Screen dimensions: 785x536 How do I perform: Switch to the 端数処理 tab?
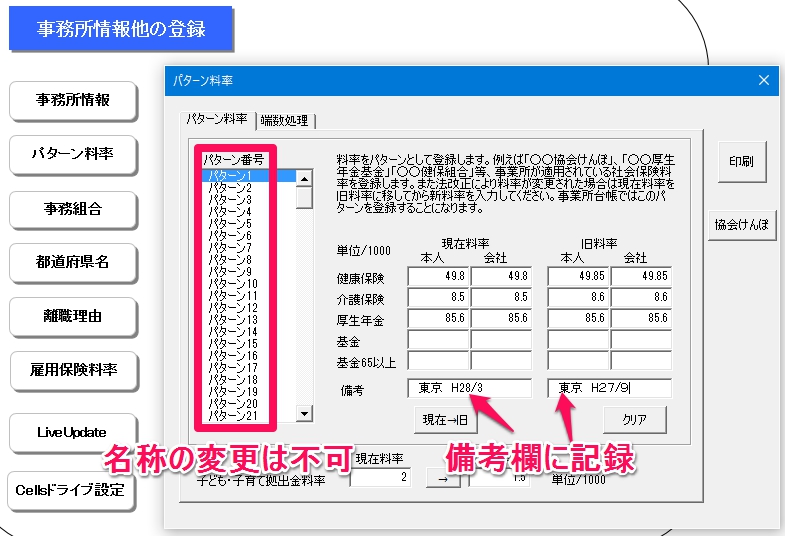point(284,121)
